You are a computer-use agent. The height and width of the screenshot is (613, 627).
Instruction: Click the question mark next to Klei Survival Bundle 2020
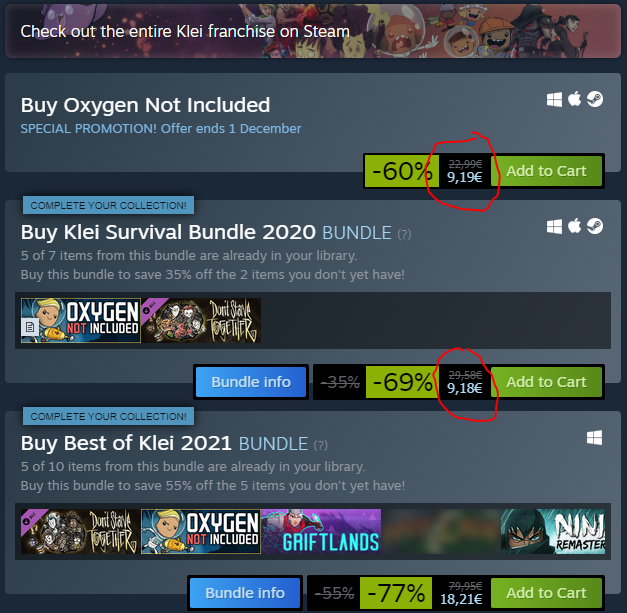(x=404, y=234)
